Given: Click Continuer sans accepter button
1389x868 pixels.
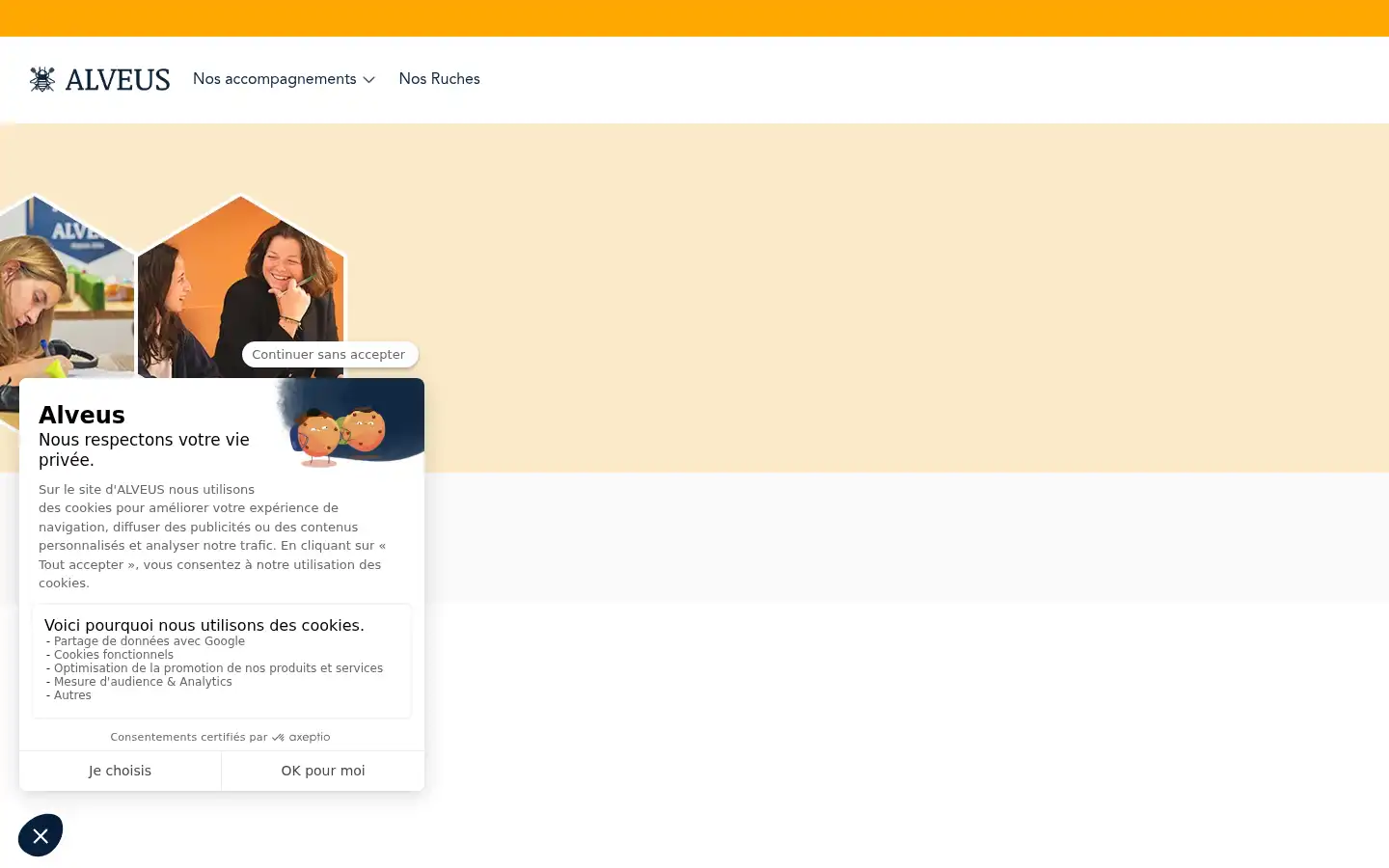Looking at the screenshot, I should (330, 354).
